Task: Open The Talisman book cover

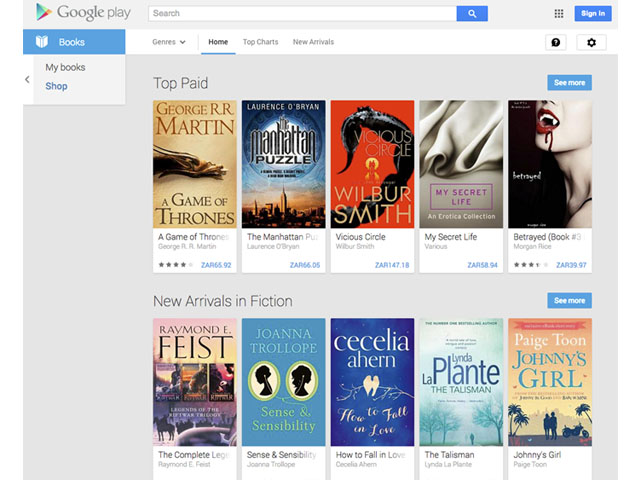Action: click(x=461, y=382)
